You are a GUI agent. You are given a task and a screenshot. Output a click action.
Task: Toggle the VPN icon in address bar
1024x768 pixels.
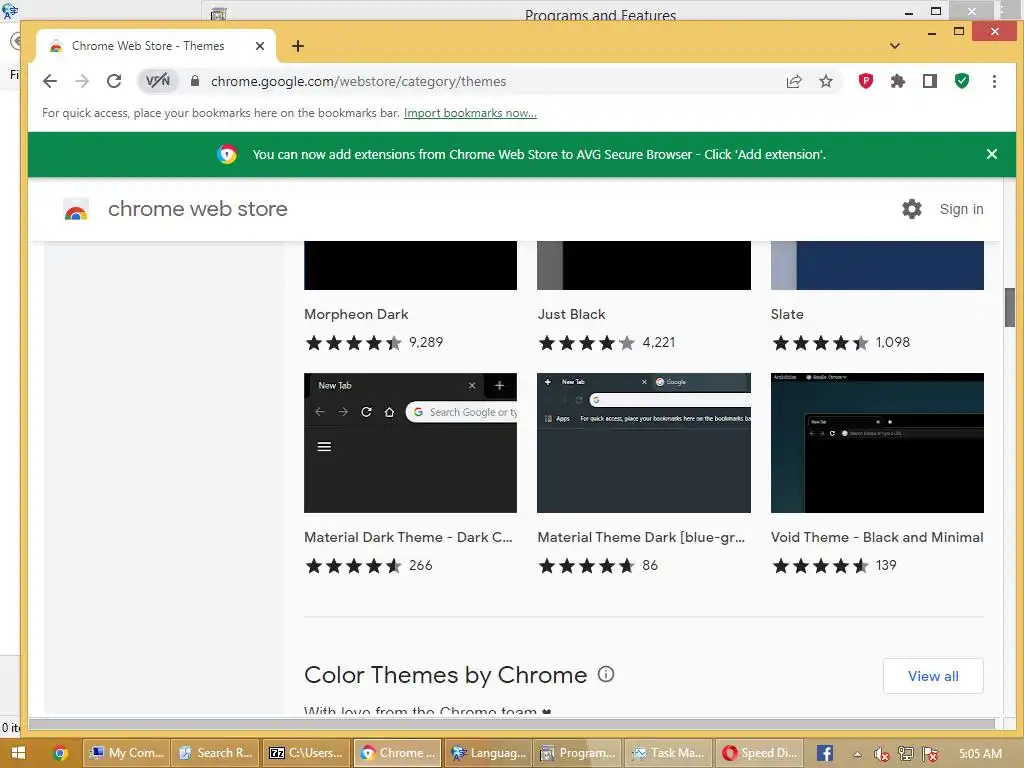click(157, 81)
